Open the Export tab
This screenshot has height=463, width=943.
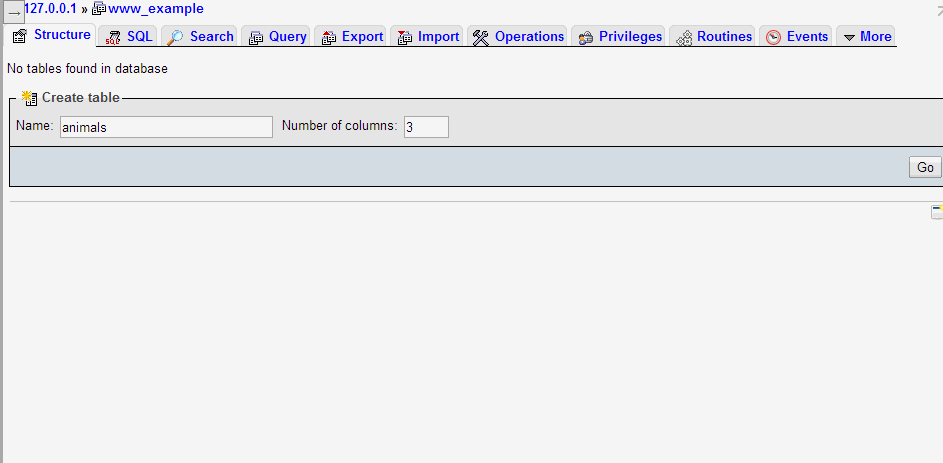351,37
